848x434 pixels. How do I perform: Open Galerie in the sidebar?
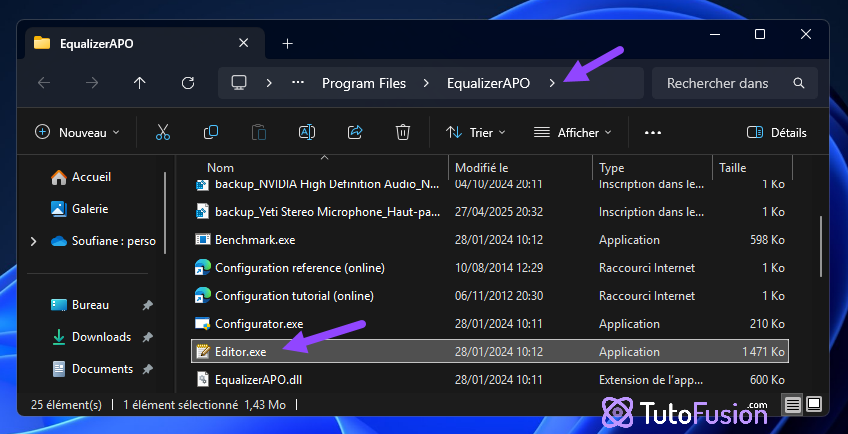[80, 208]
